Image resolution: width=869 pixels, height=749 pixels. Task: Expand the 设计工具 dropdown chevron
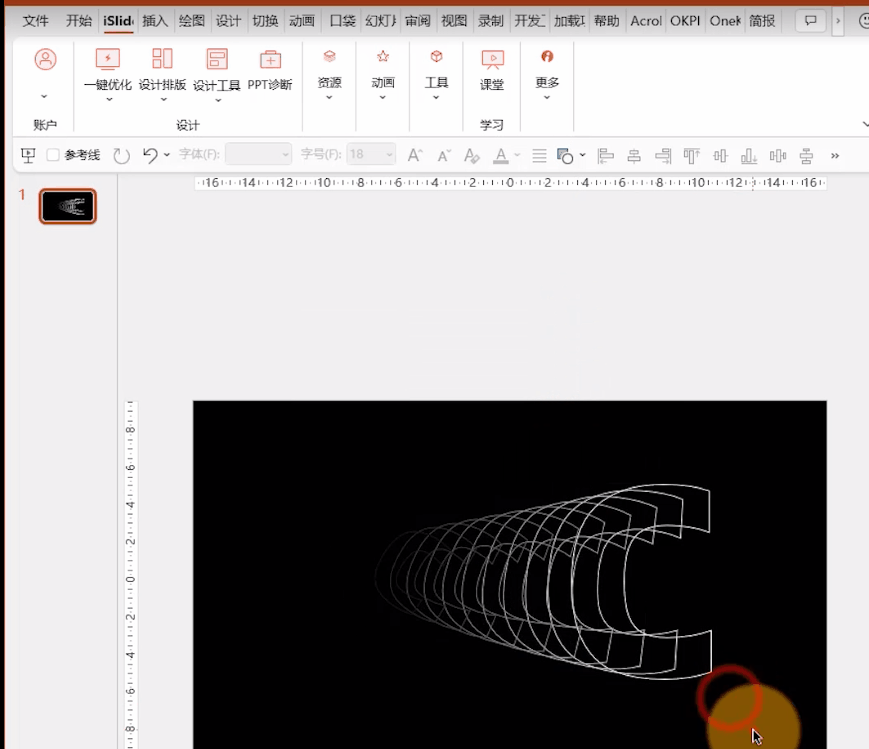point(218,100)
